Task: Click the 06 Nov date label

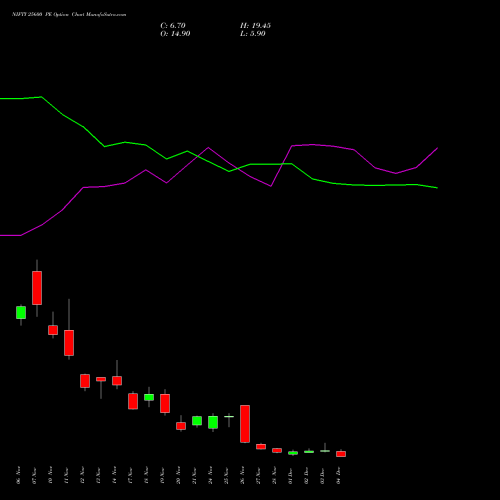Action: (x=18, y=475)
